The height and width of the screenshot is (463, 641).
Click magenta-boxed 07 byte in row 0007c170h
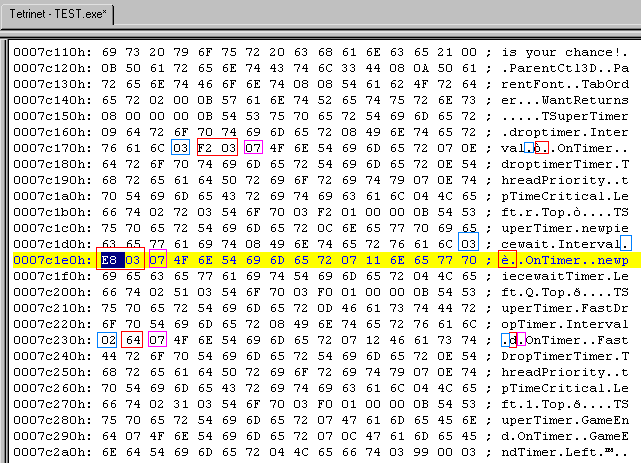click(252, 148)
